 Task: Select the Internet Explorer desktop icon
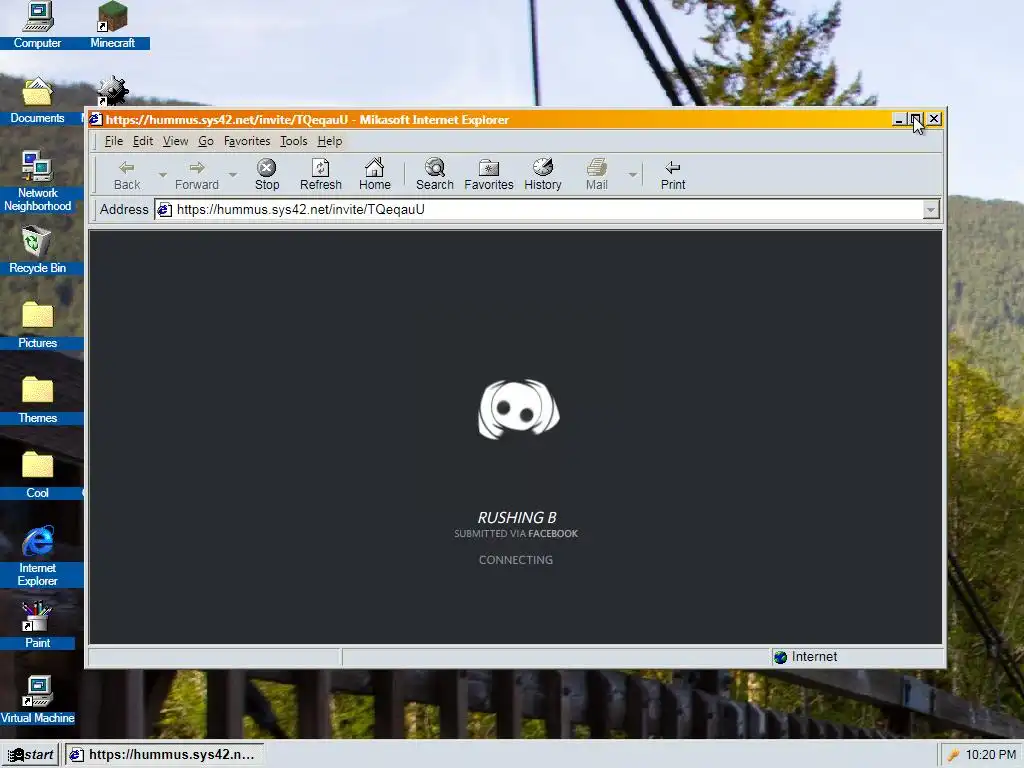37,556
